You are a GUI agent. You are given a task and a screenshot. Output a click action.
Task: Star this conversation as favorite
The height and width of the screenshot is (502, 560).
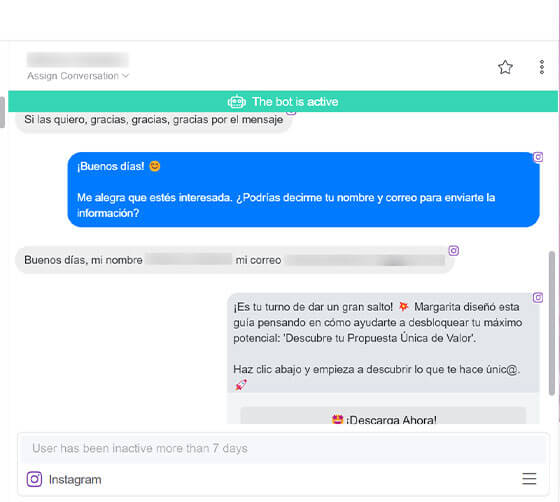click(x=505, y=67)
